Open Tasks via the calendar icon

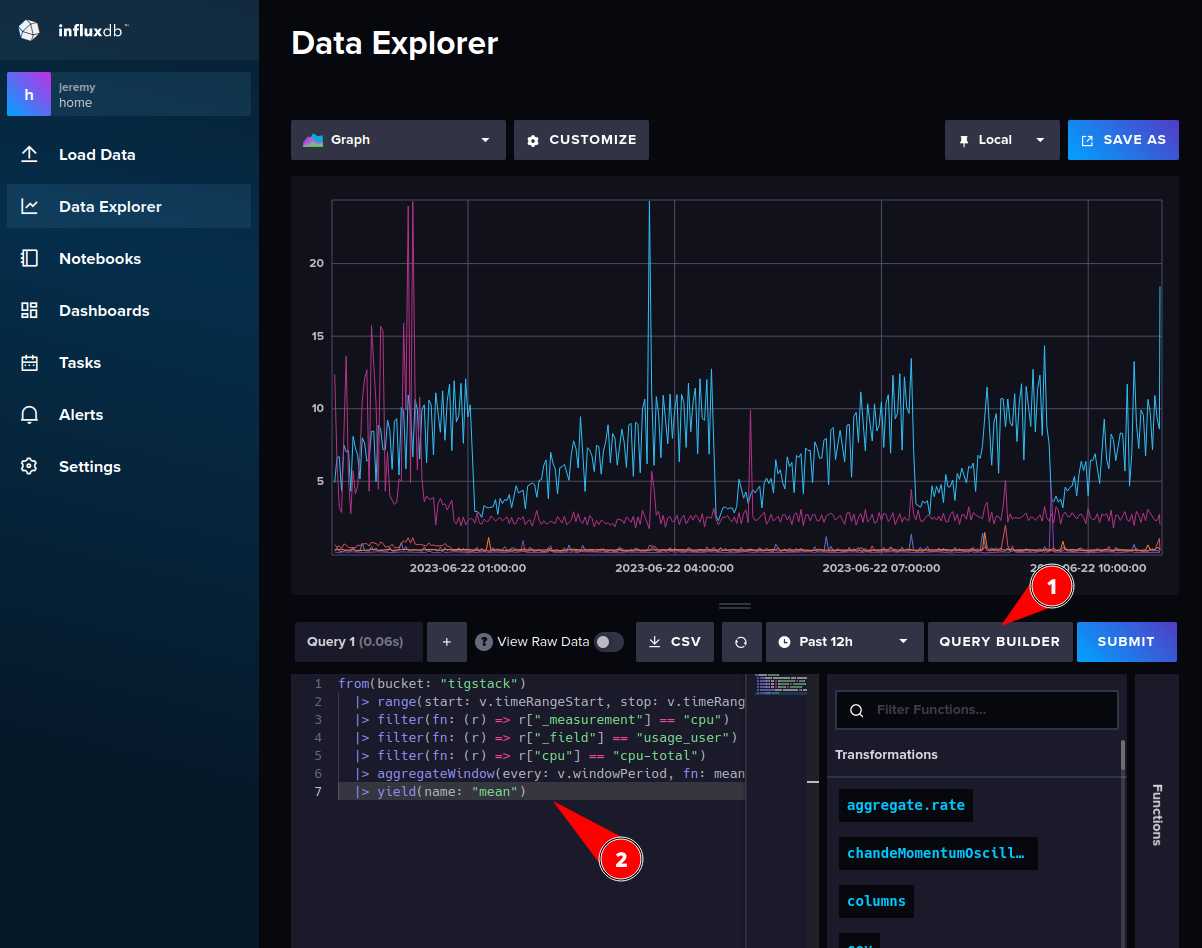point(28,362)
